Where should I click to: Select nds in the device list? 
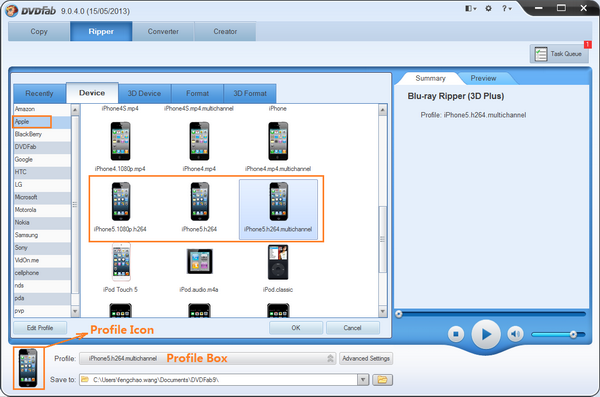(x=42, y=286)
